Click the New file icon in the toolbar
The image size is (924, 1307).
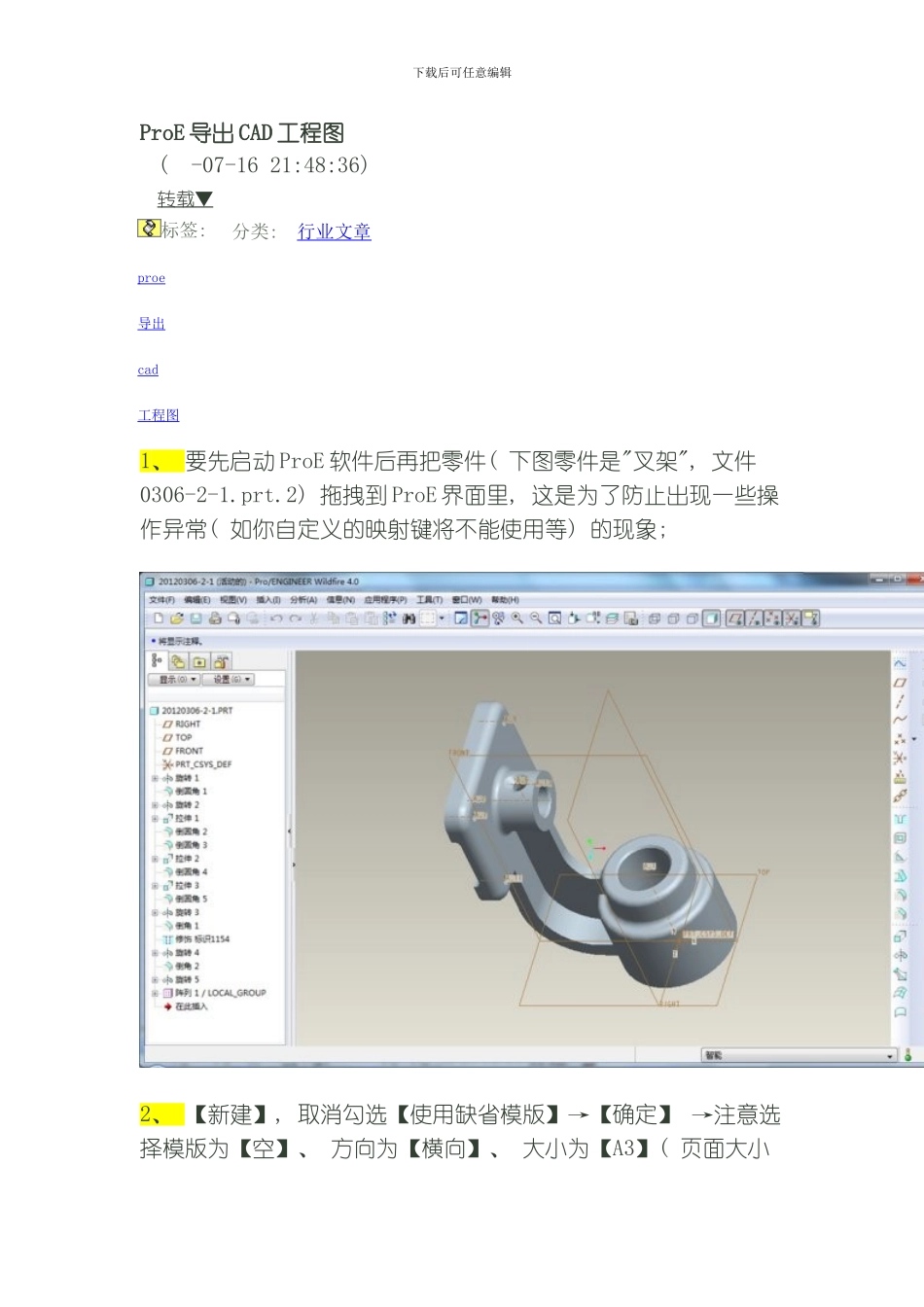(159, 618)
